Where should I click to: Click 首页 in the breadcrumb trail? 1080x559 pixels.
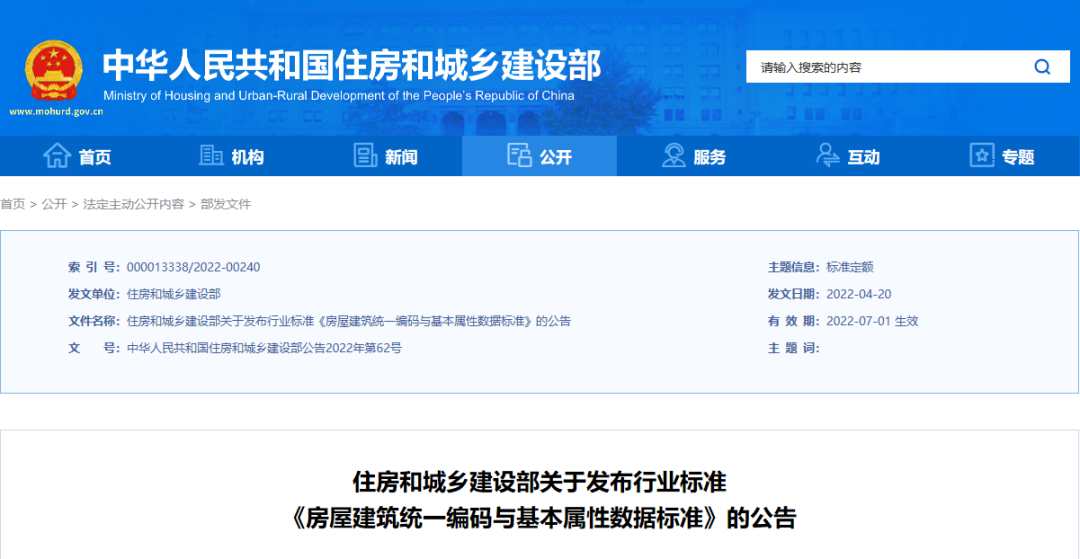click(13, 204)
